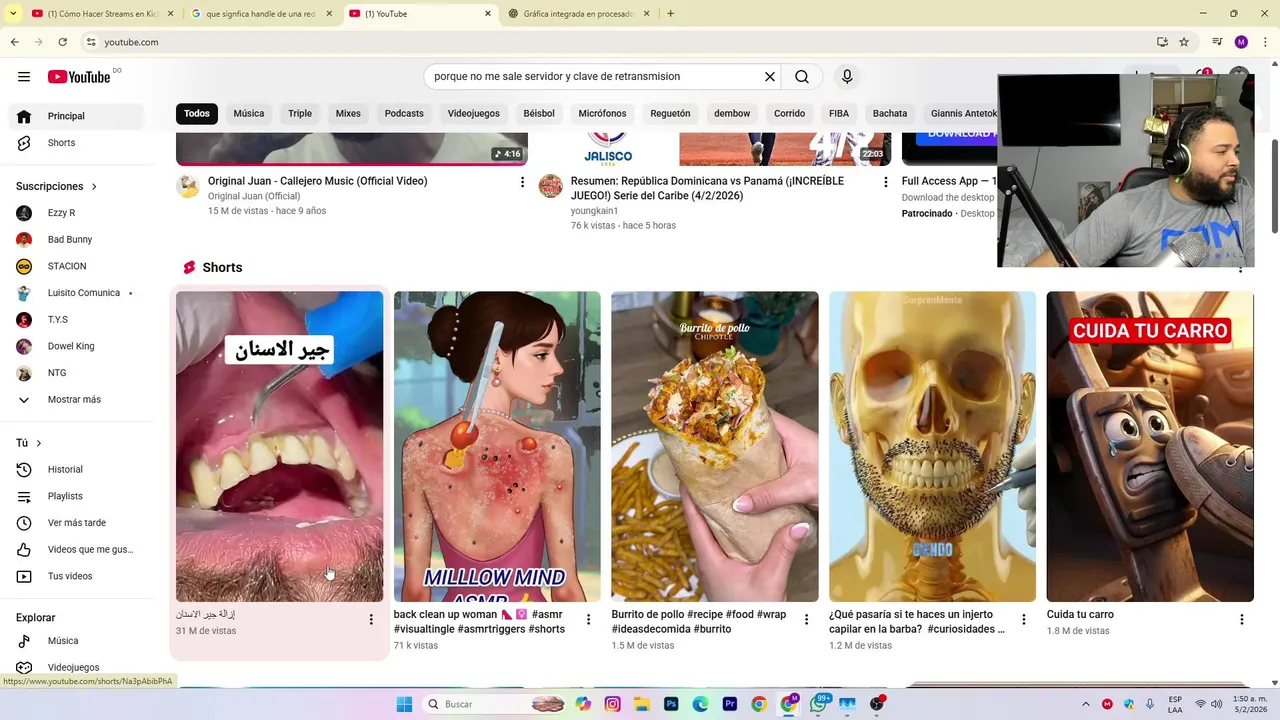Click the magnifier search button
Viewport: 1280px width, 720px height.
(802, 77)
